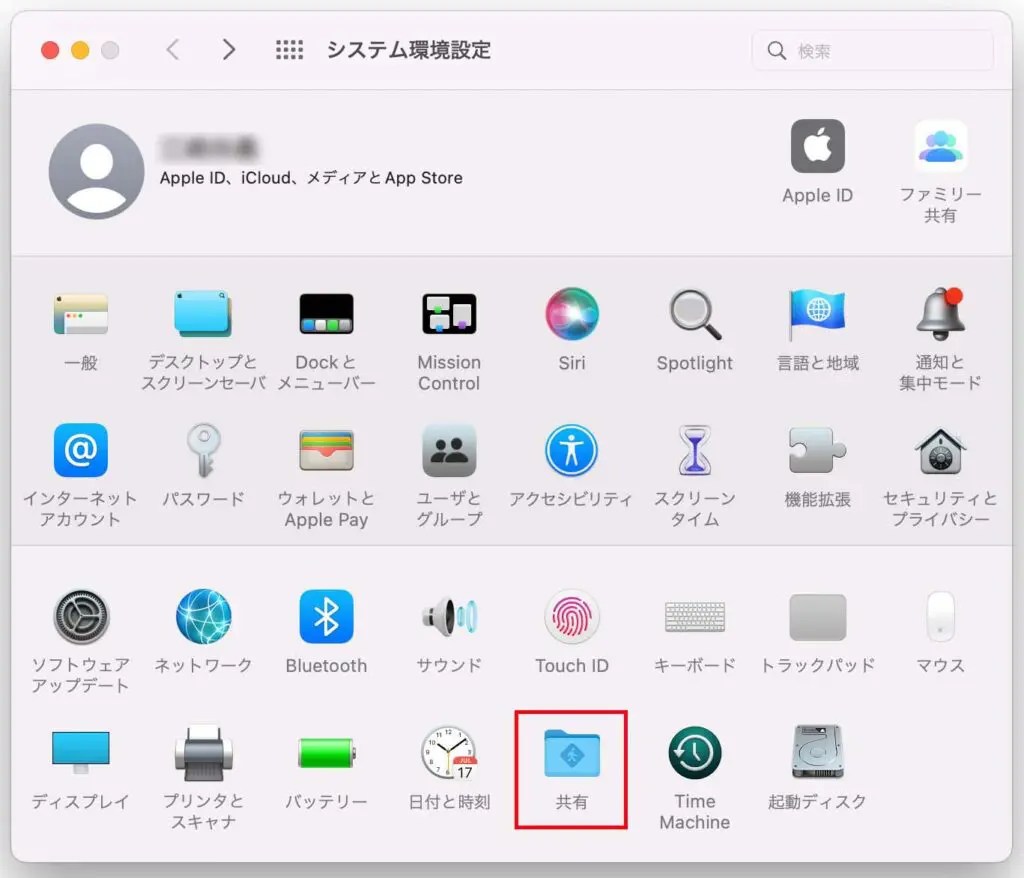Open スクリーンタイム preferences

point(695,450)
